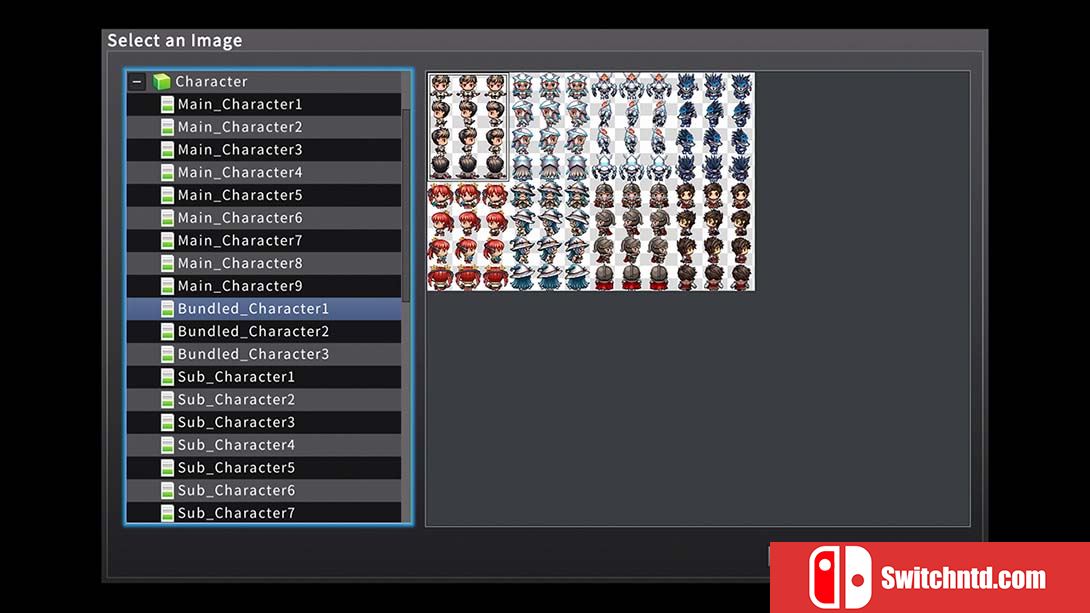Select the Sub_Character2 text entry
Screen dimensions: 1090x613
[236, 400]
